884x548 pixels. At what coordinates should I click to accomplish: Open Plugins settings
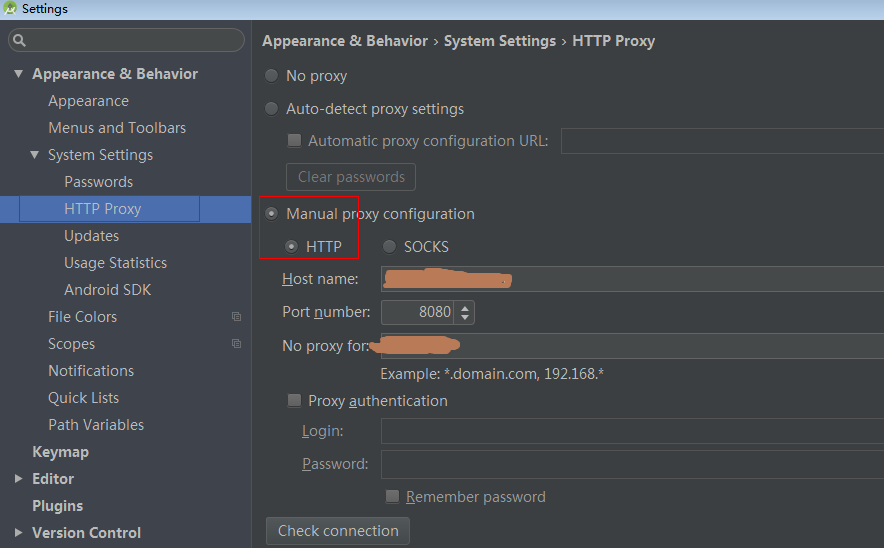tap(58, 506)
